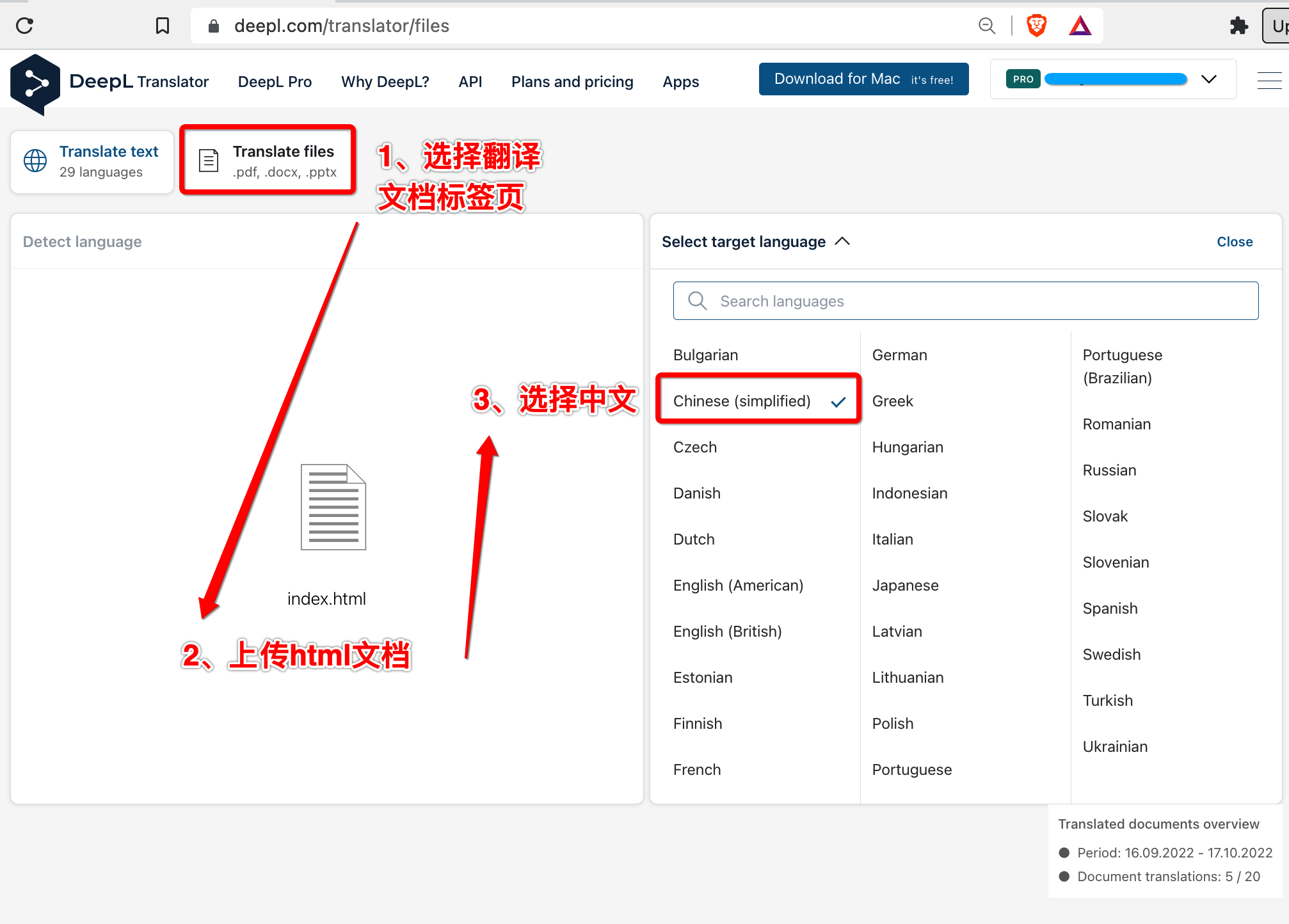Click the zoom magnifier icon in address bar

987,26
